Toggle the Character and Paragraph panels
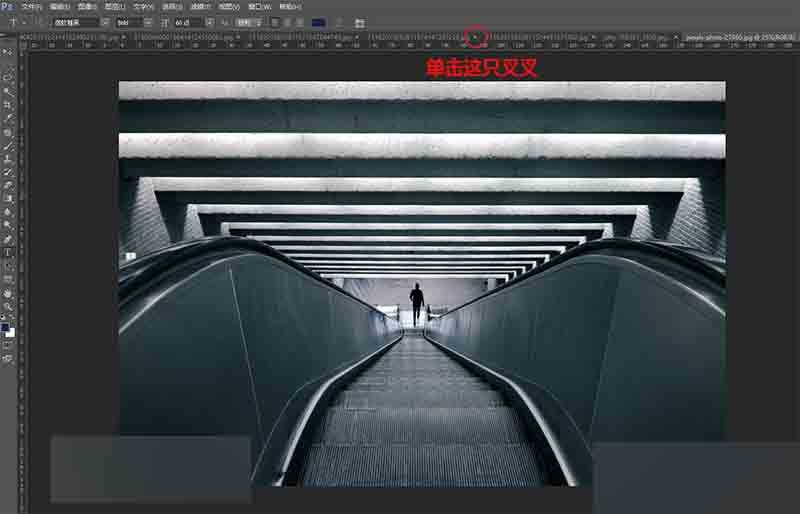This screenshot has height=514, width=800. click(359, 21)
